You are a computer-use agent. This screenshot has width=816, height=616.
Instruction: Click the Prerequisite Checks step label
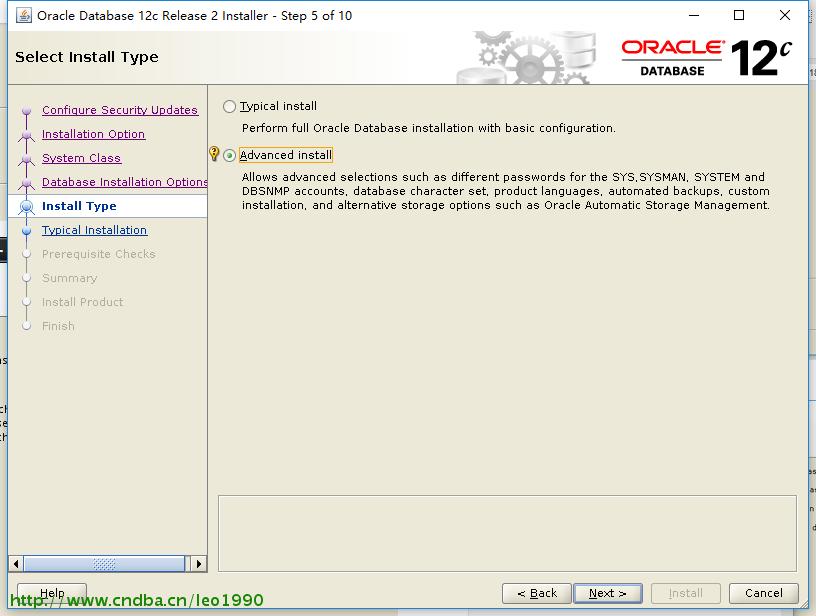pos(99,254)
